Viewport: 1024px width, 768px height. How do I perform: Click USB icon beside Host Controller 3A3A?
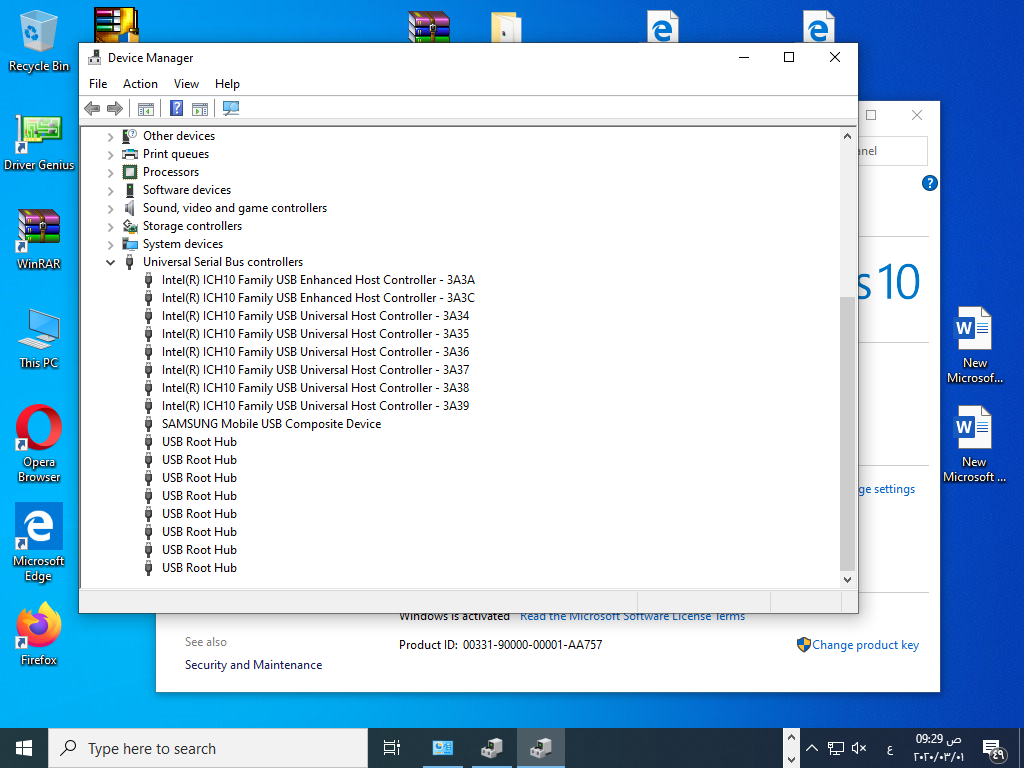pyautogui.click(x=149, y=280)
